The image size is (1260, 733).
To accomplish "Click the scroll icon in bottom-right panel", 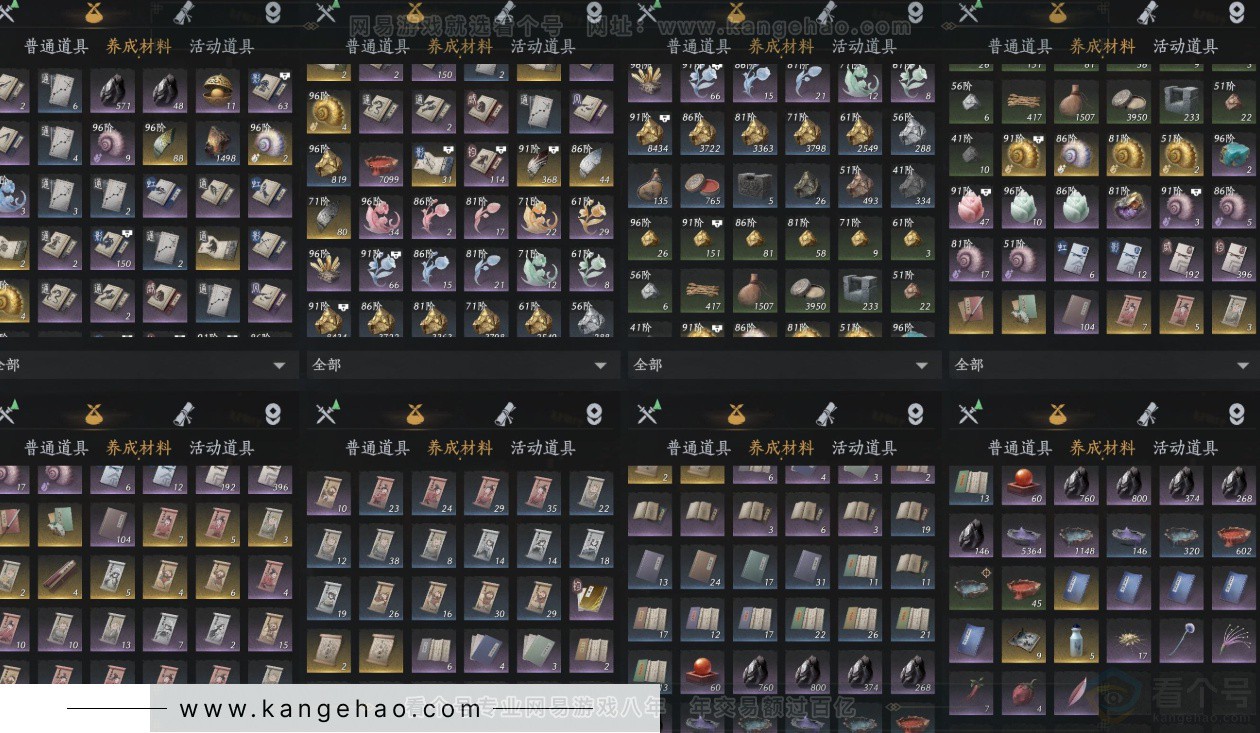I will point(1147,413).
